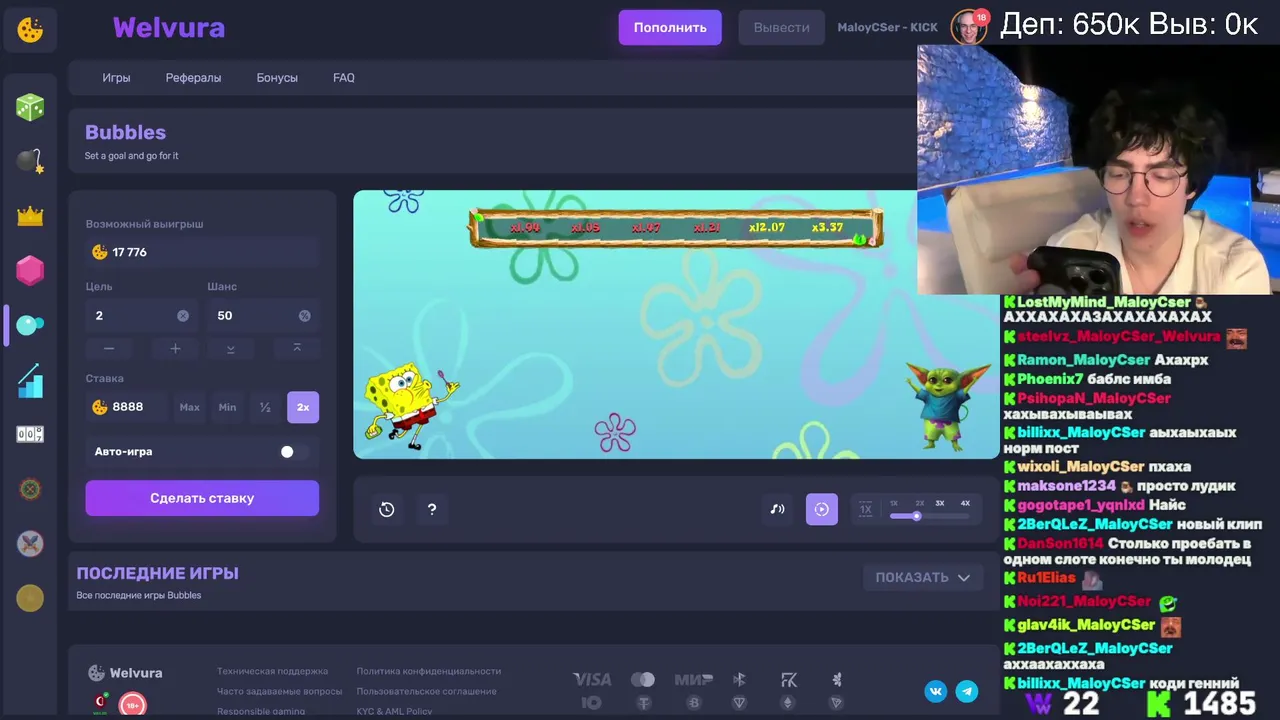The height and width of the screenshot is (720, 1280).
Task: Click the x3.37 multiplier on the wooden bar
Action: pyautogui.click(x=827, y=228)
